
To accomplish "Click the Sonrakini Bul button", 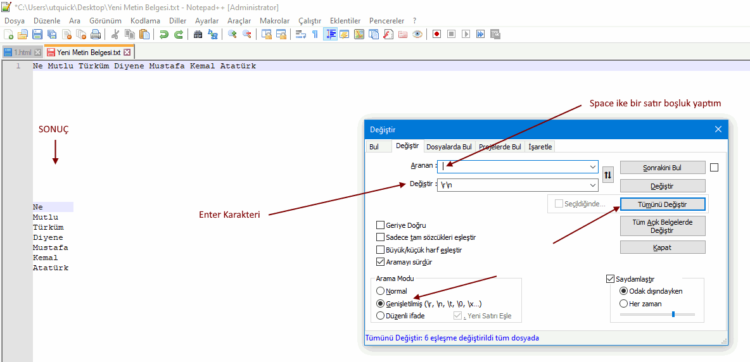I will point(662,167).
